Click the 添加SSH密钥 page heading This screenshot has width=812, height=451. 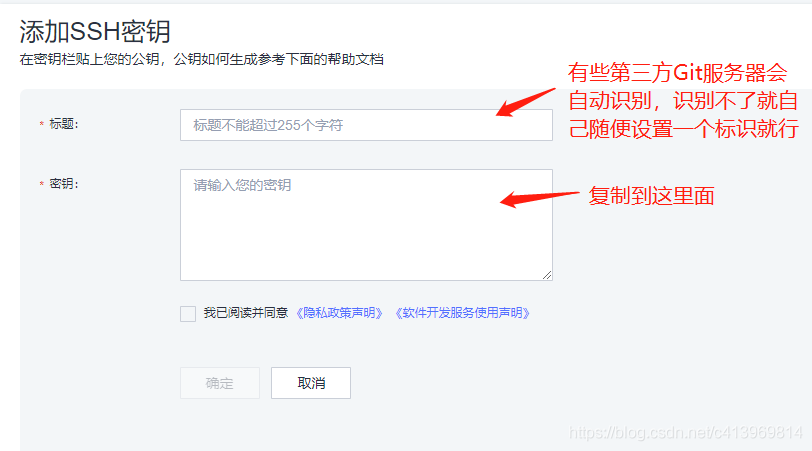click(95, 32)
